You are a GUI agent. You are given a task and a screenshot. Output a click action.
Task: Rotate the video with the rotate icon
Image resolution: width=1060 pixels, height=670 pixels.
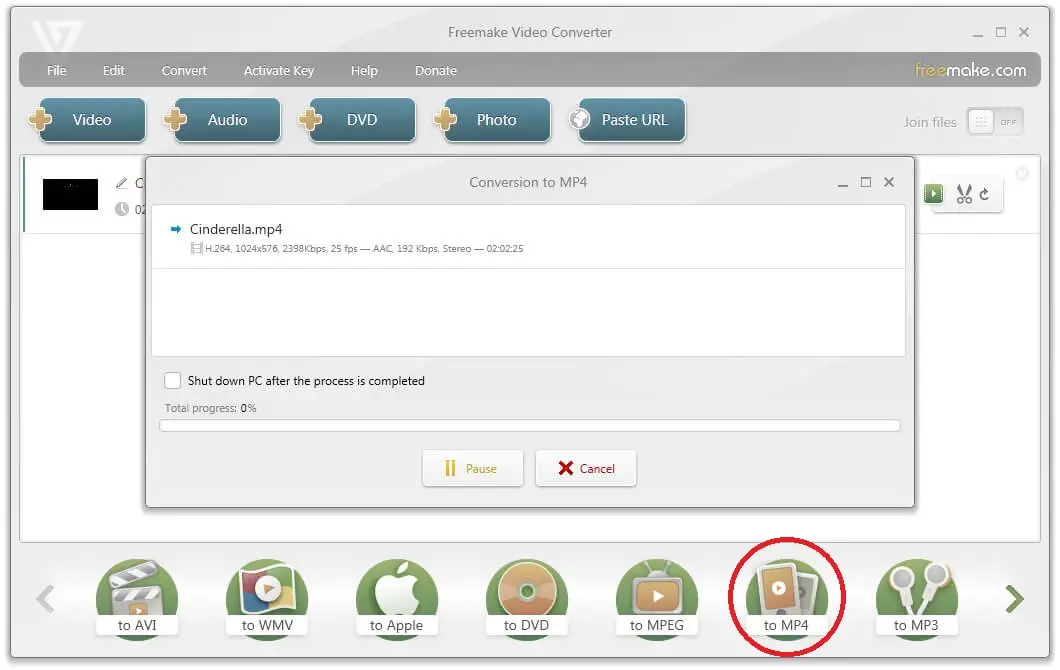point(984,194)
